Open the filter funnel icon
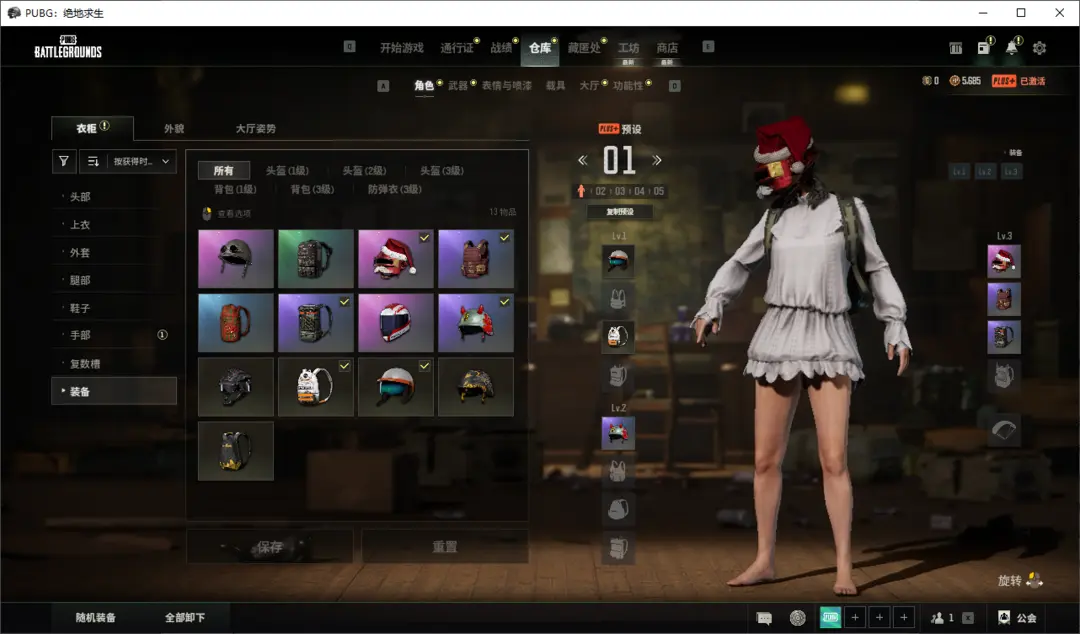Viewport: 1080px width, 634px height. tap(63, 161)
